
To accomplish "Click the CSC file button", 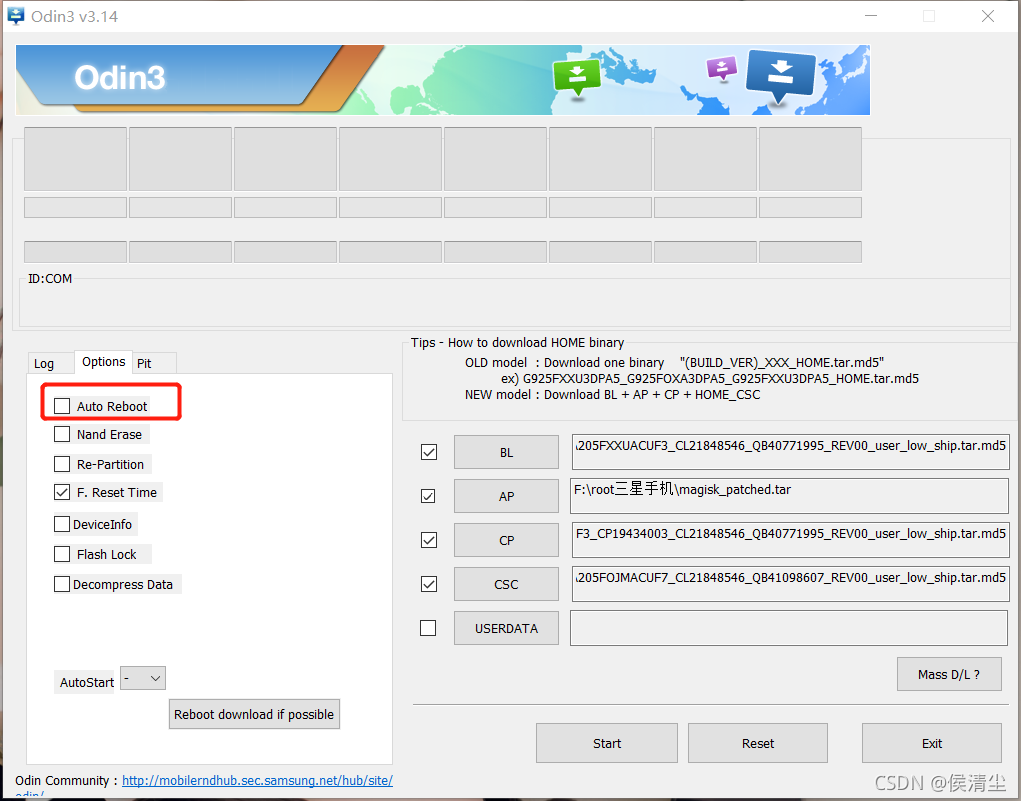I will [506, 584].
